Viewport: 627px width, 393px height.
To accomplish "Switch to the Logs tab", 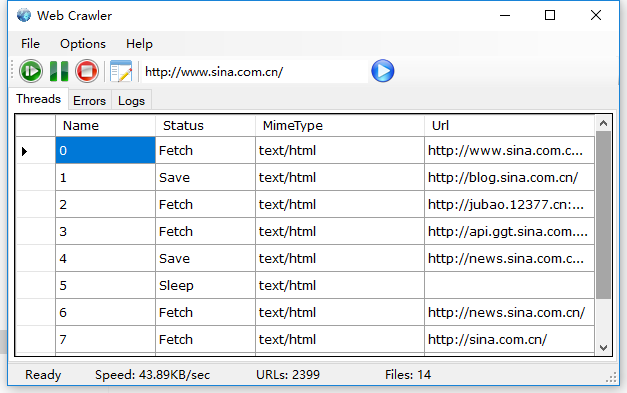I will [131, 101].
